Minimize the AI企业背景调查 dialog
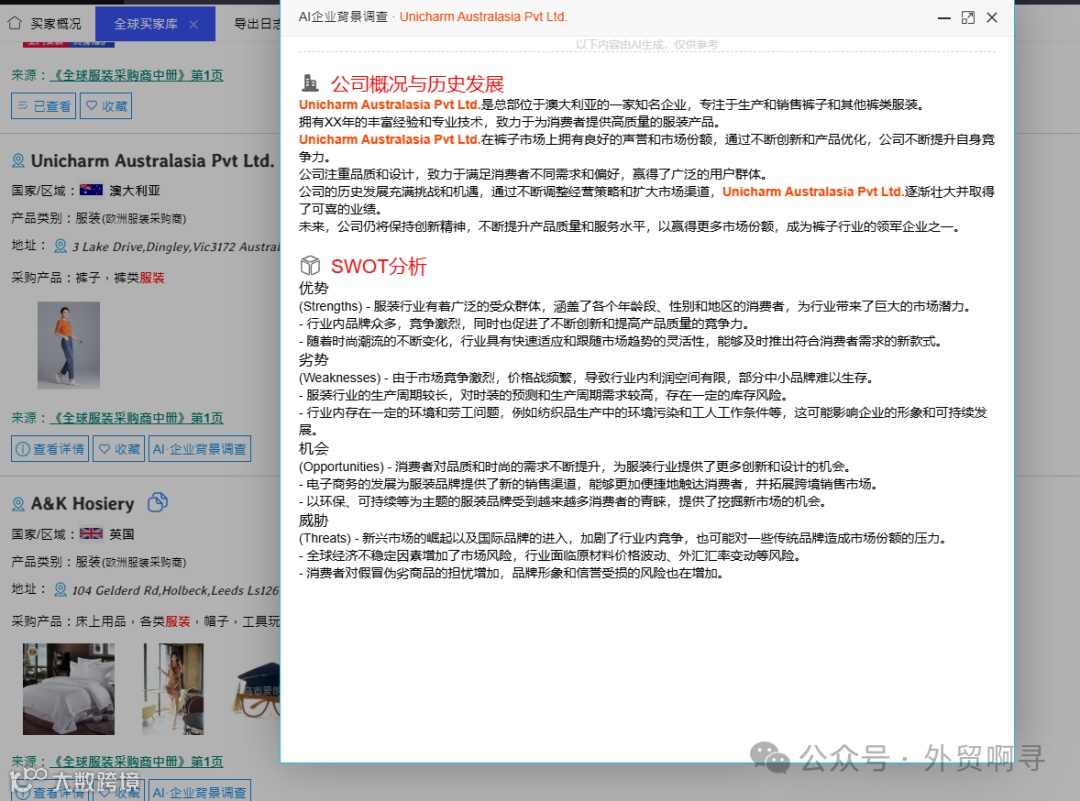 click(944, 18)
